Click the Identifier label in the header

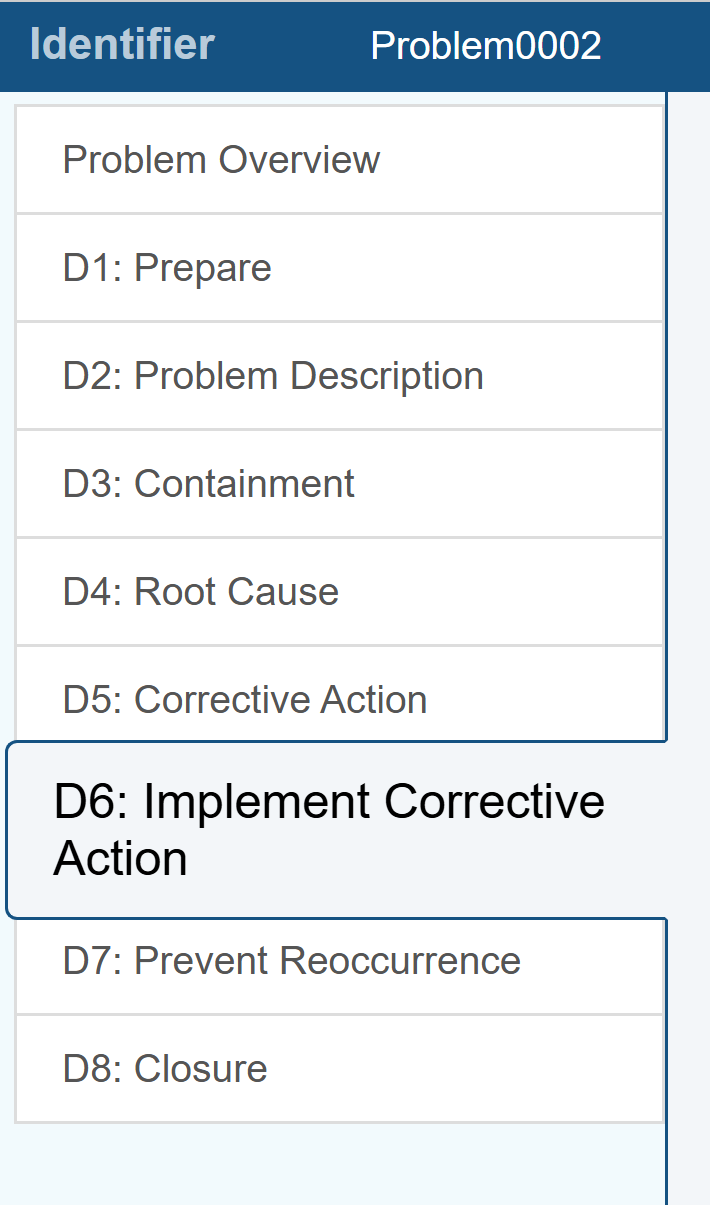(x=122, y=45)
